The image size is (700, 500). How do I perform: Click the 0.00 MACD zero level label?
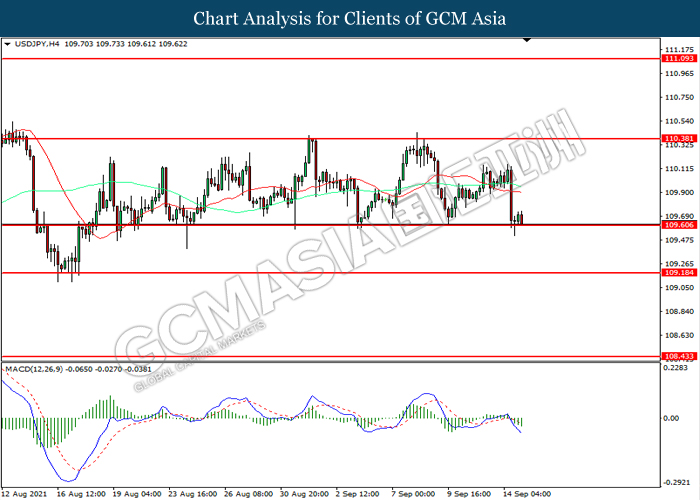pos(674,418)
